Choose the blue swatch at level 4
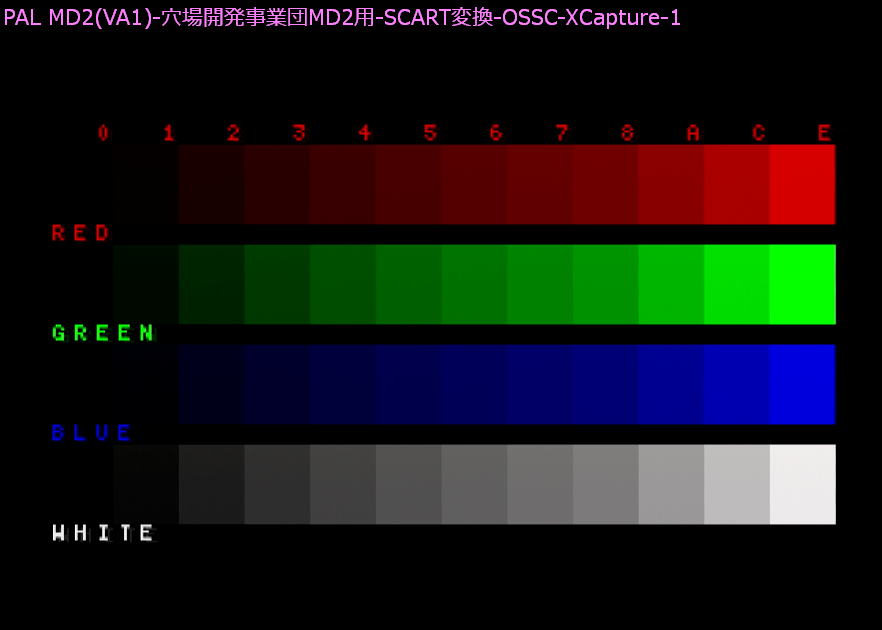 click(343, 384)
